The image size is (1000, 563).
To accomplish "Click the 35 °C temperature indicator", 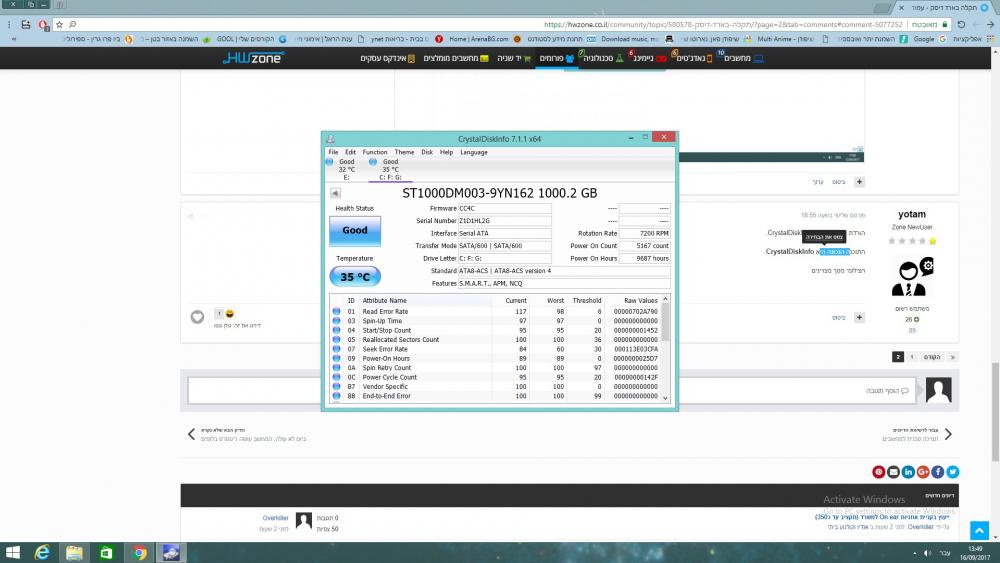I will click(x=355, y=277).
